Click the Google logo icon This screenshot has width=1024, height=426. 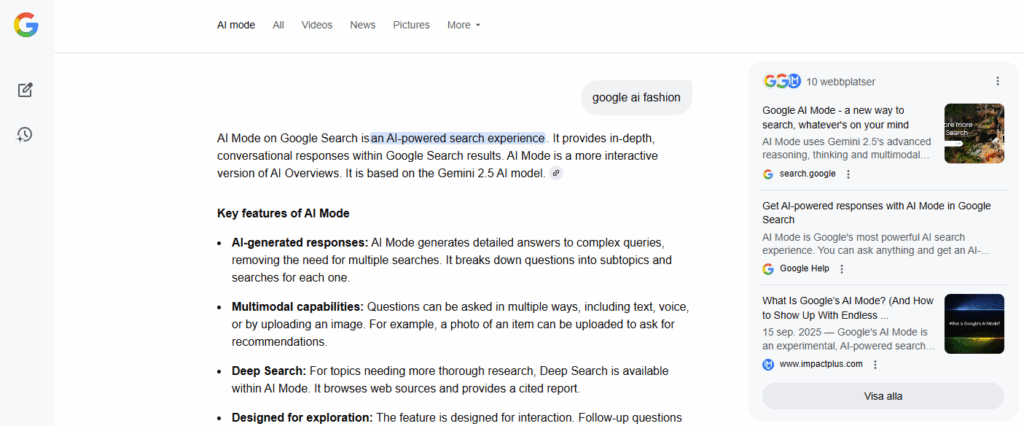(26, 25)
